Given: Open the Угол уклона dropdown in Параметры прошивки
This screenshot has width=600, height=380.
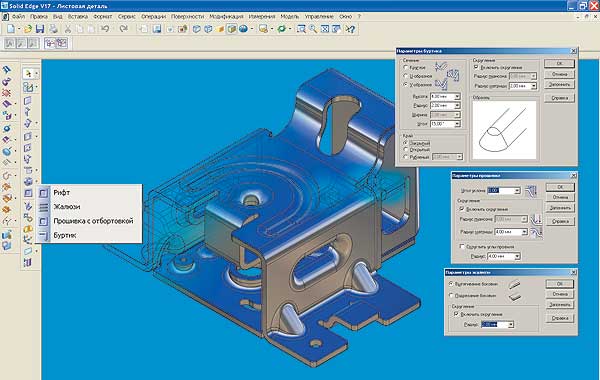Looking at the screenshot, I should point(517,191).
